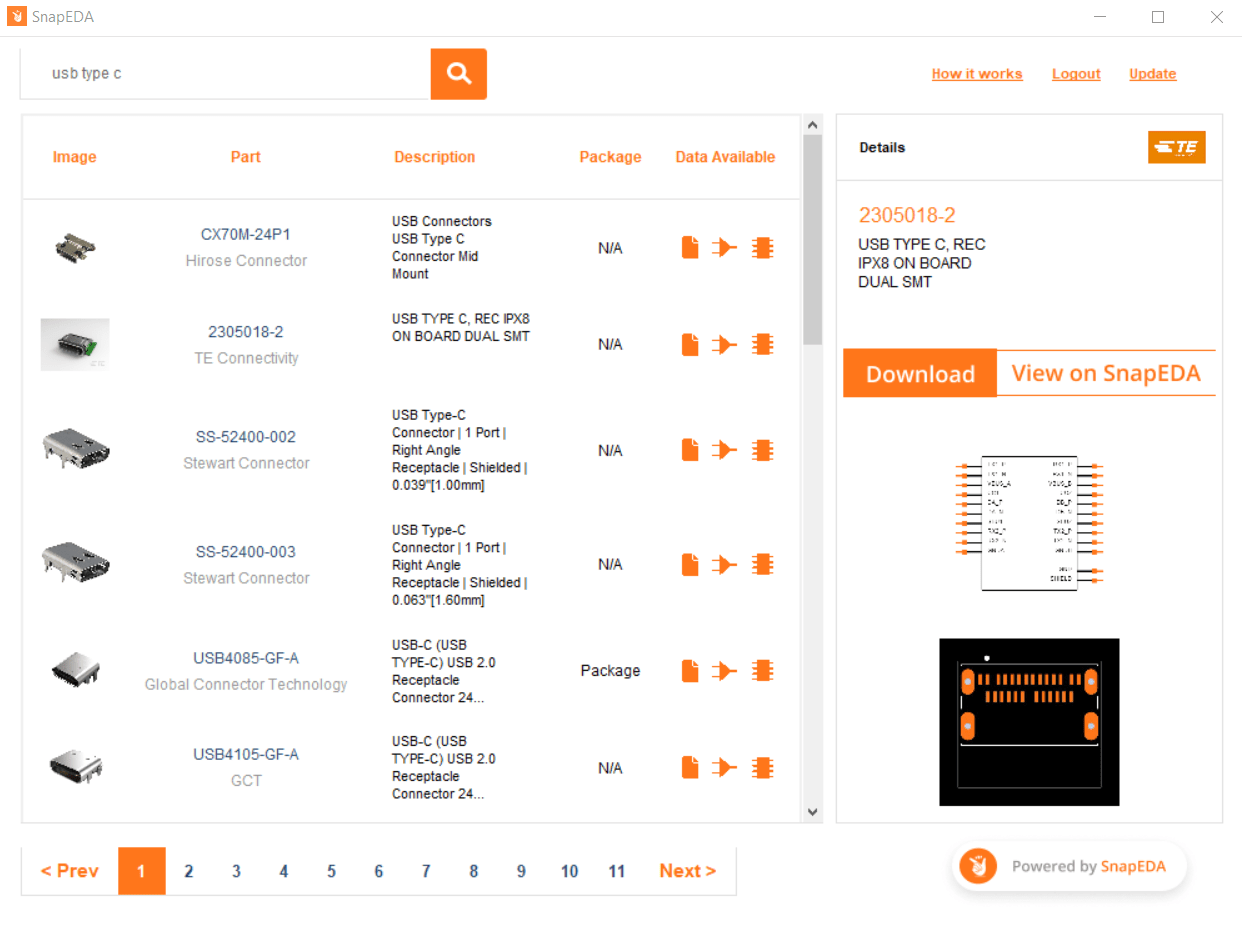Open the 2305018-2 part link
1242x933 pixels.
pyautogui.click(x=246, y=331)
